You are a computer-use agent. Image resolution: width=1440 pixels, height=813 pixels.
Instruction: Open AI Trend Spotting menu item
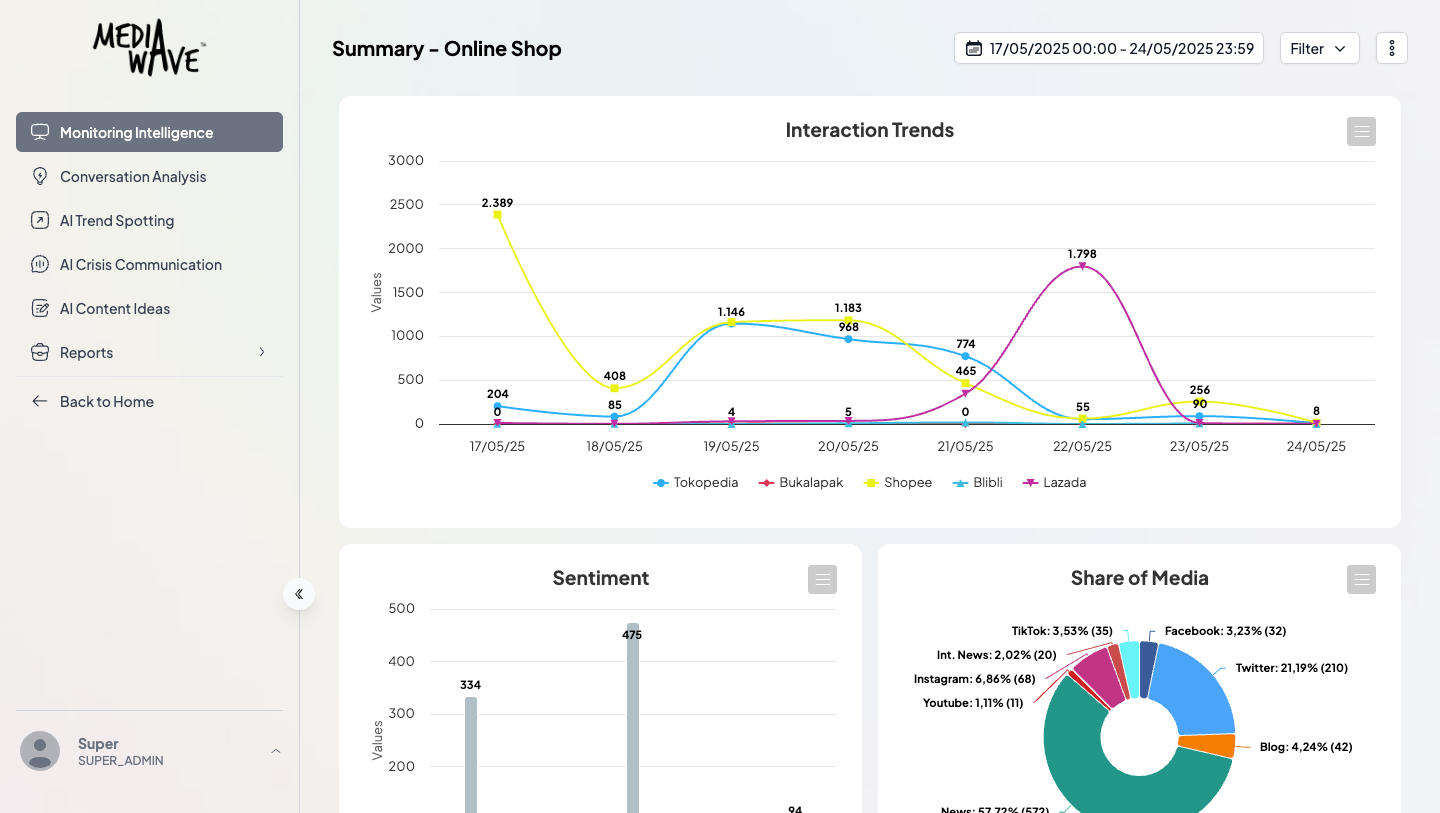117,221
